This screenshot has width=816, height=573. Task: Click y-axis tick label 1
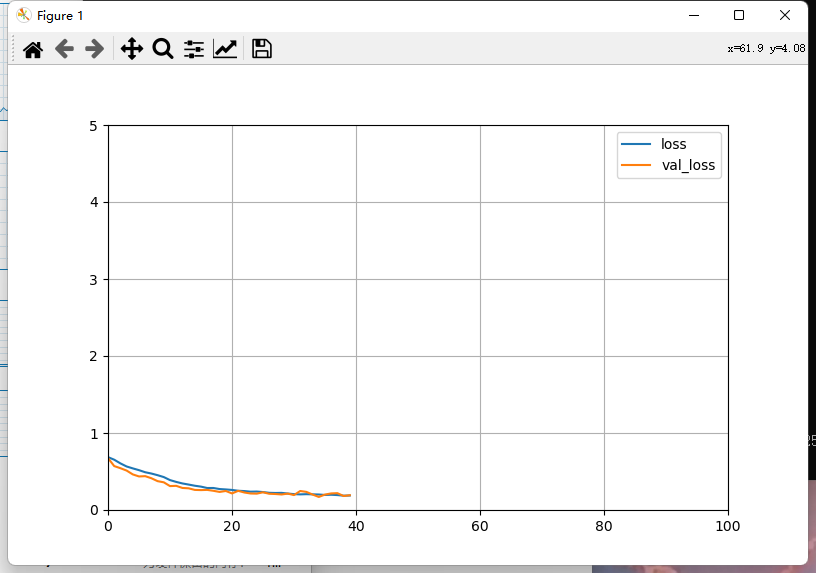(x=94, y=434)
